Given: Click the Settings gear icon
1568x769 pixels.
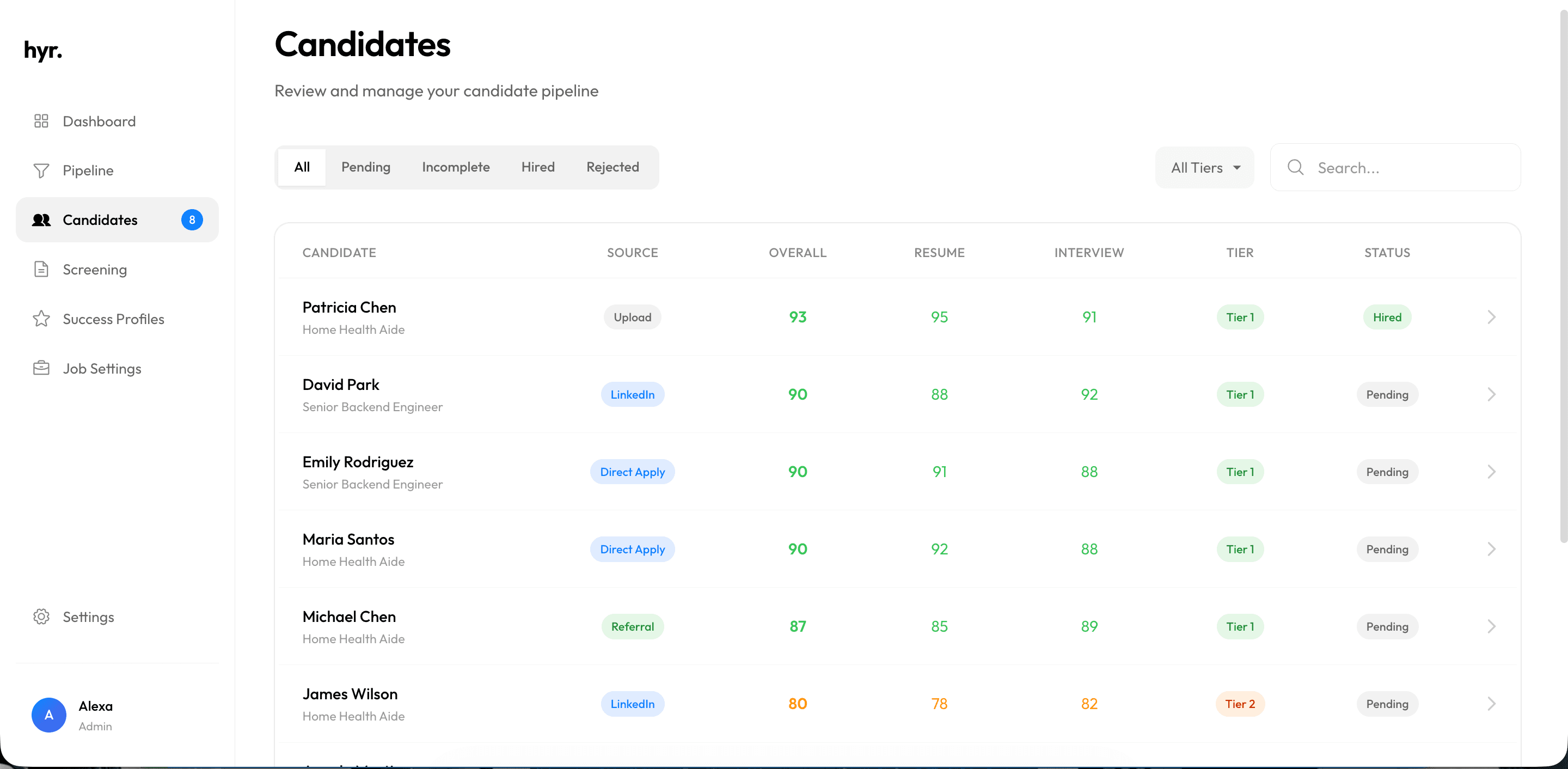Looking at the screenshot, I should [x=41, y=616].
